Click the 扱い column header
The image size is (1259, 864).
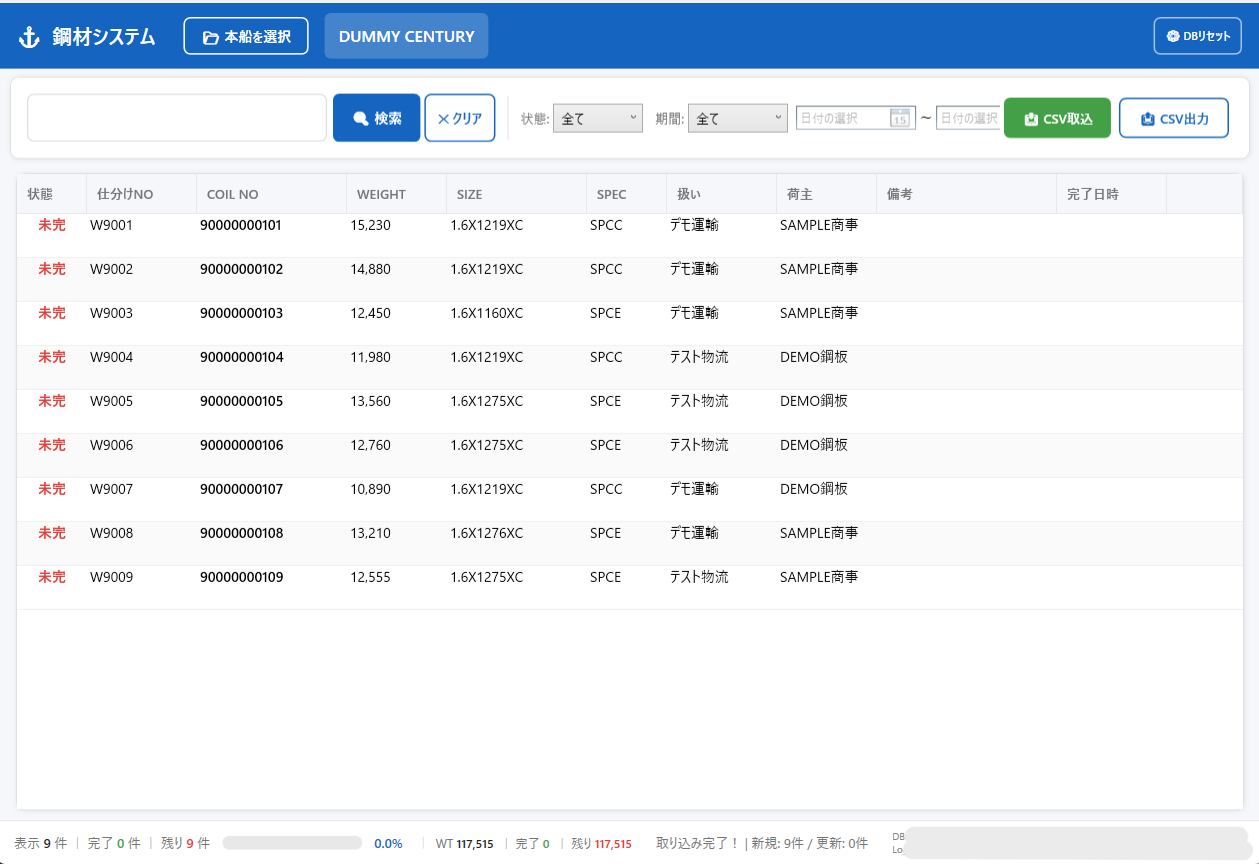(722, 194)
